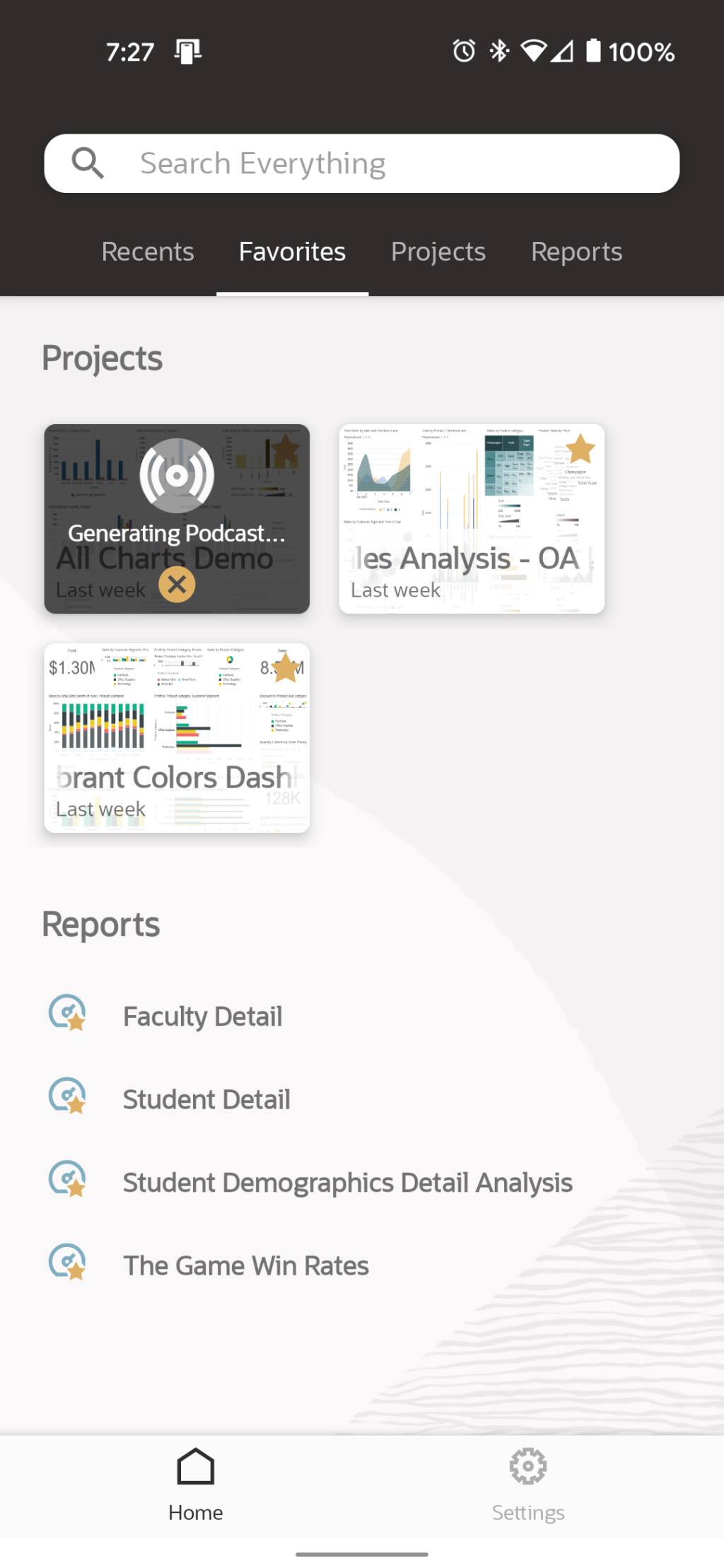
Task: Select the Reports tab
Action: [x=577, y=252]
